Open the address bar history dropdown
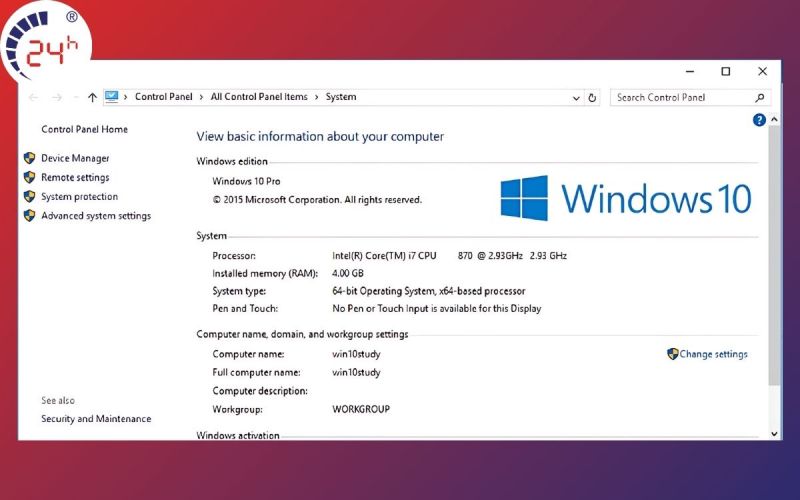Image resolution: width=800 pixels, height=500 pixels. coord(576,98)
